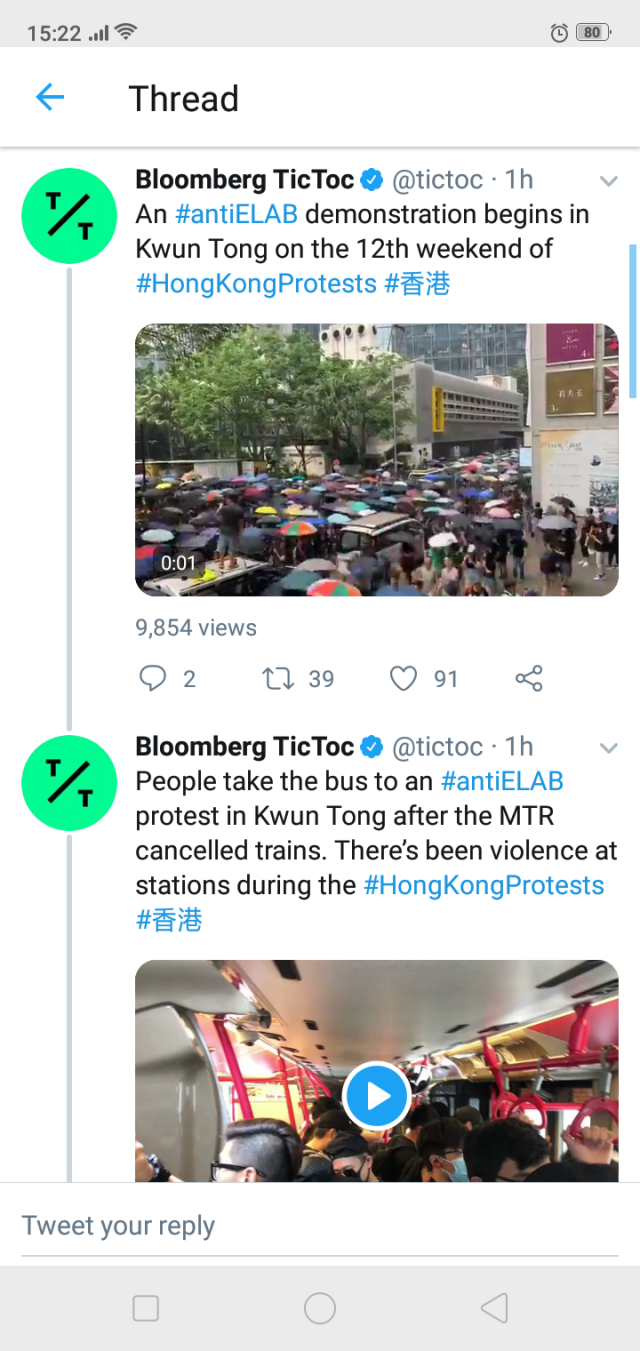Open the #antiELAB hashtag in first tweet
Screen dimensions: 640x1351
(x=236, y=214)
